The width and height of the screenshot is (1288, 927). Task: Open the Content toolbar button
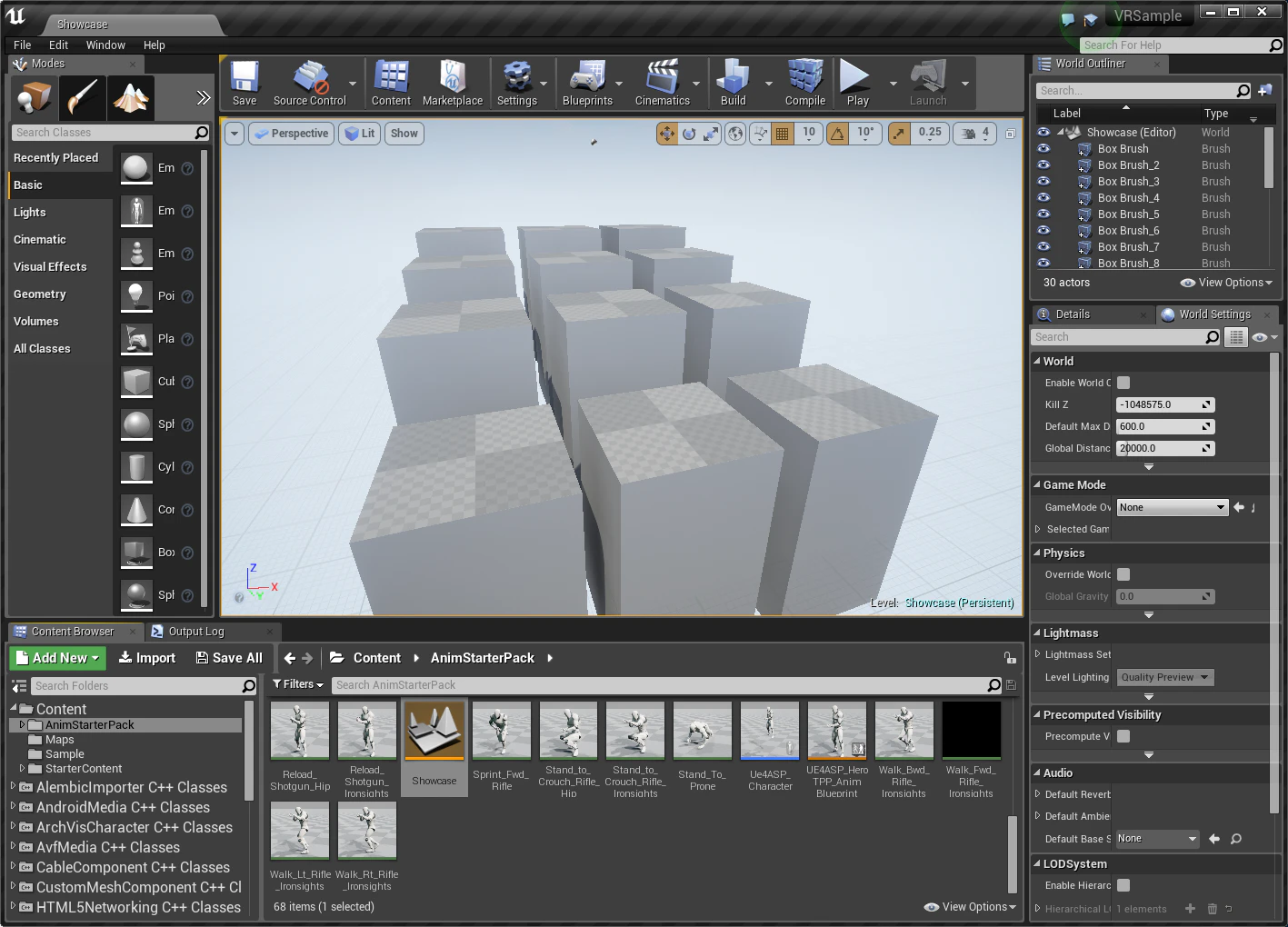tap(391, 83)
